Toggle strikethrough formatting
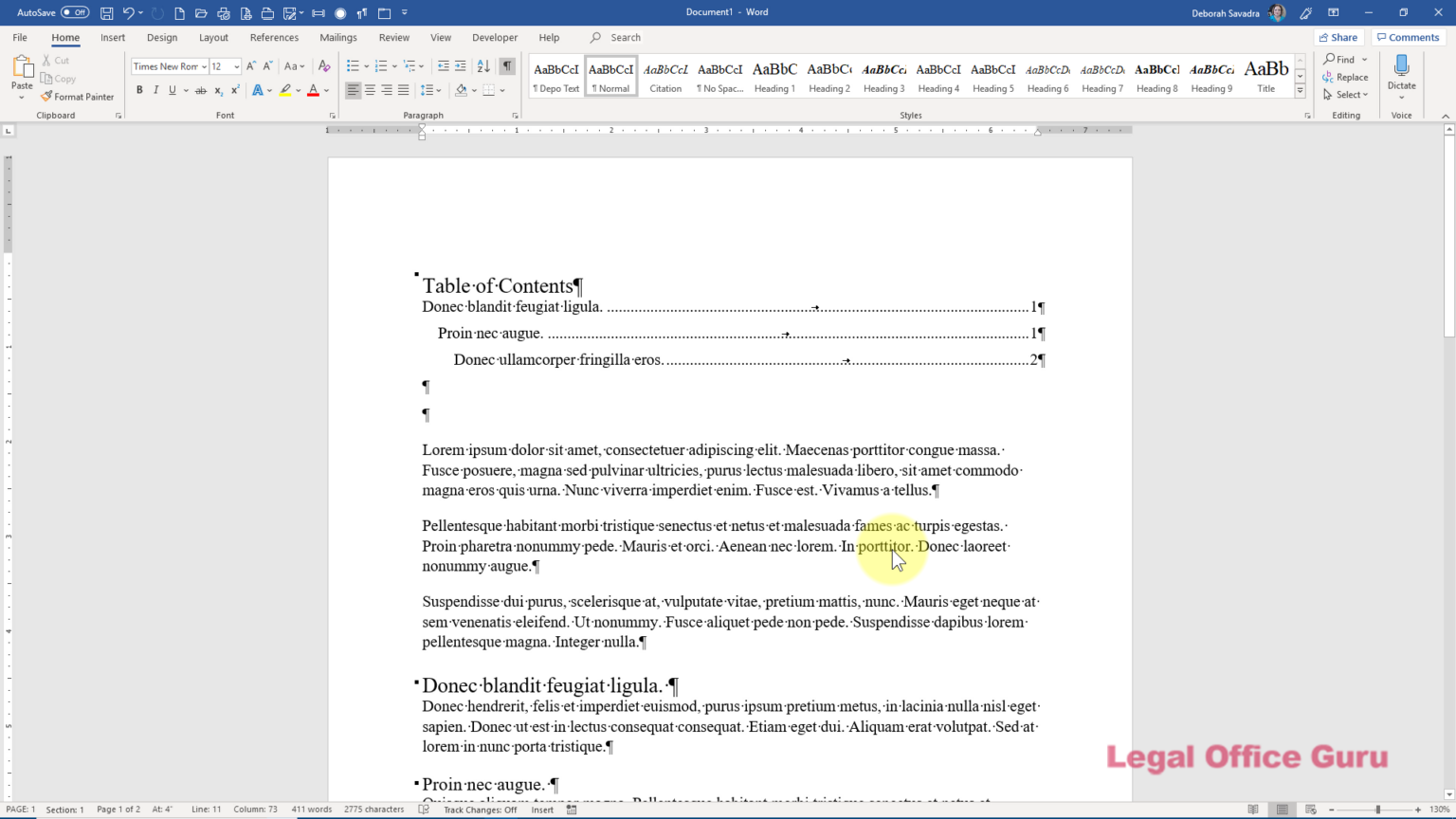The image size is (1456, 819). [201, 89]
